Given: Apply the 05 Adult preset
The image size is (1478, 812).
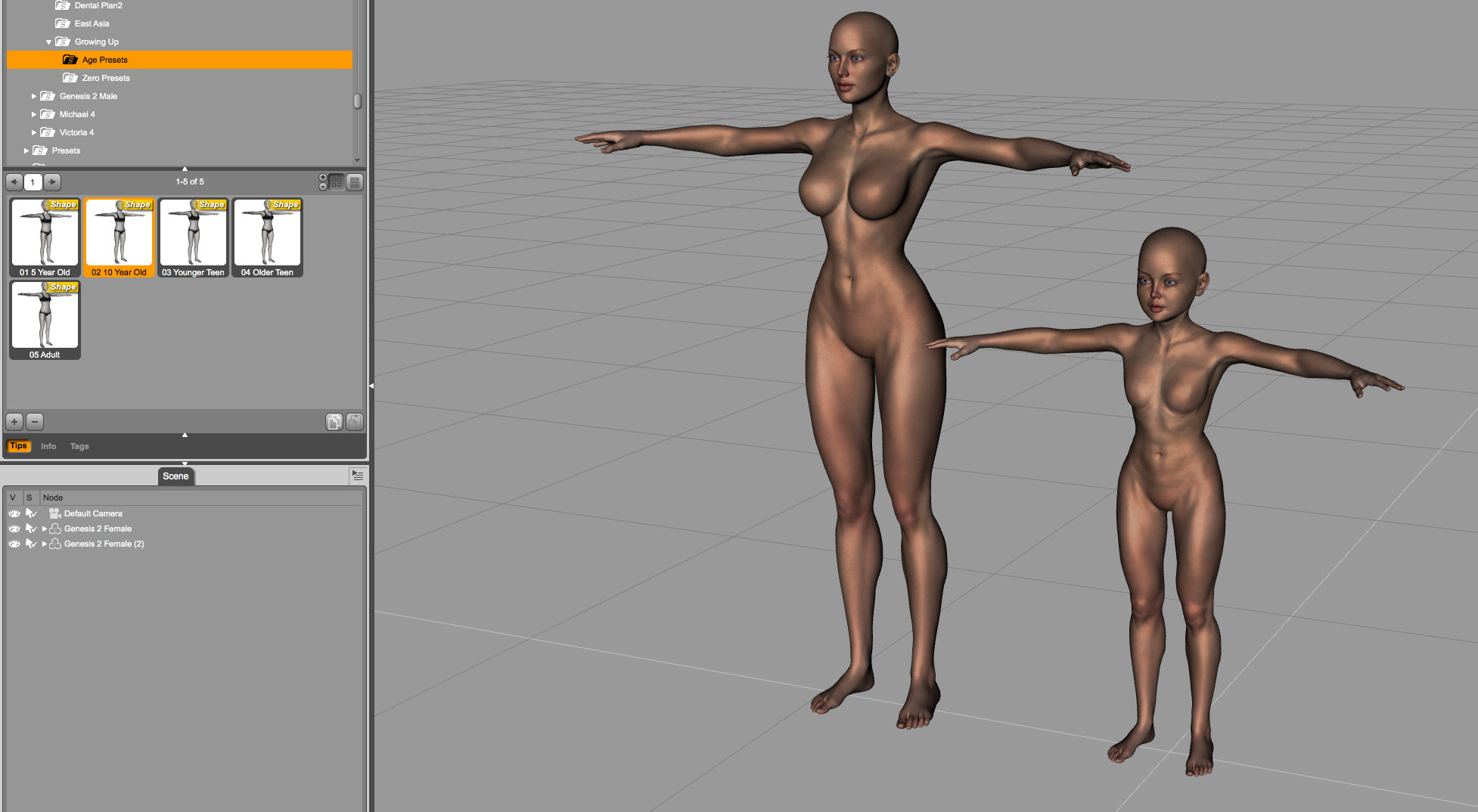Looking at the screenshot, I should 45,320.
